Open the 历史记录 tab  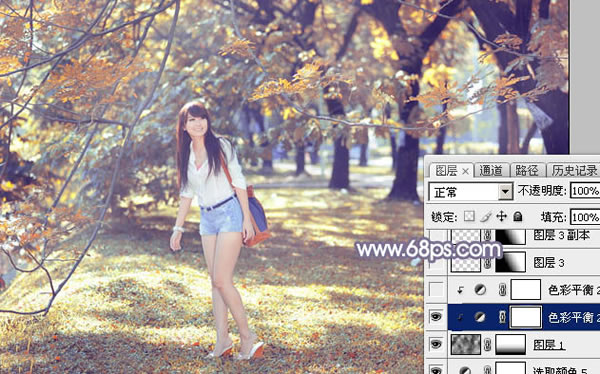[x=574, y=170]
